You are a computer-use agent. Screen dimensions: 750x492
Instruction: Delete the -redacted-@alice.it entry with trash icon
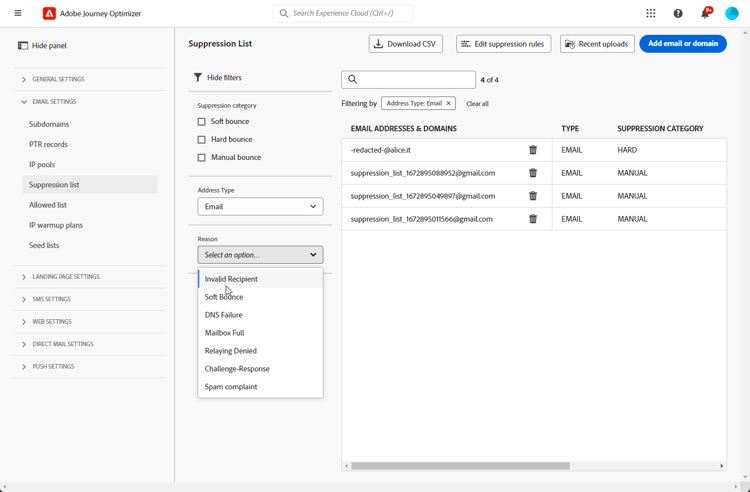pos(533,150)
